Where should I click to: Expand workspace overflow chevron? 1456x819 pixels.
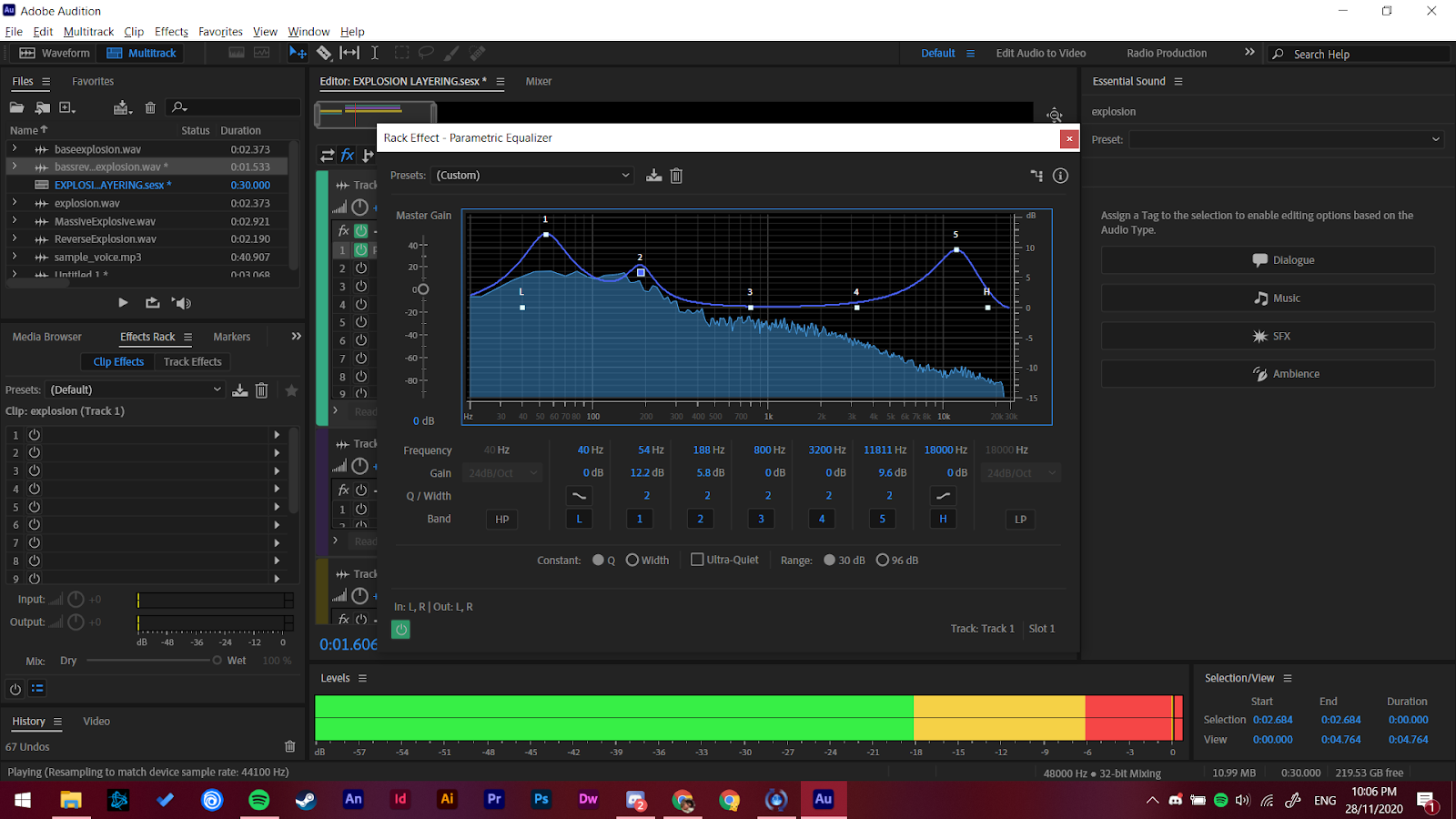point(1249,53)
